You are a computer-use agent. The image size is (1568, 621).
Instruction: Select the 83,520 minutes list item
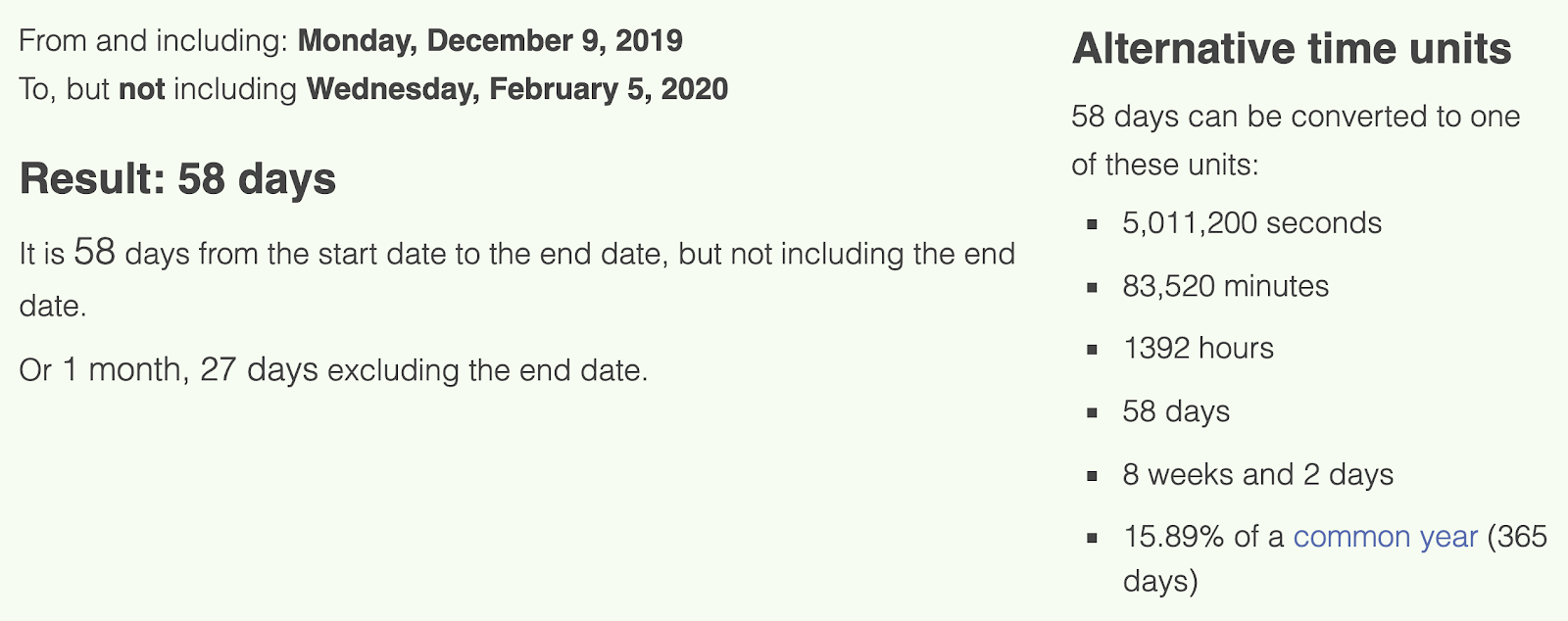point(1225,286)
